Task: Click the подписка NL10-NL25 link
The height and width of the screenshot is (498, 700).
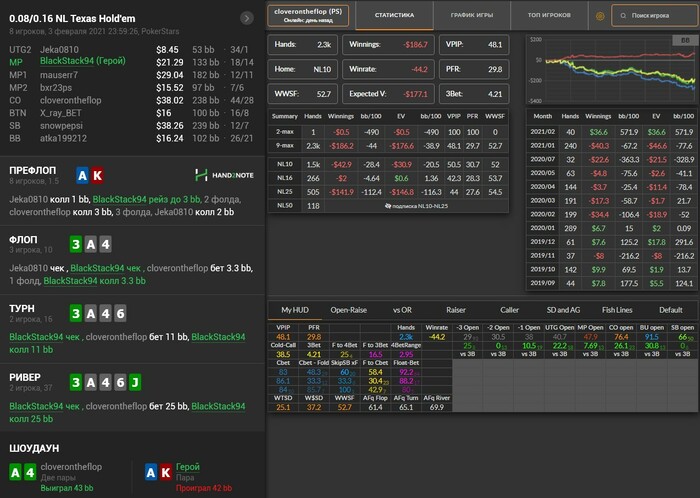Action: click(x=416, y=206)
